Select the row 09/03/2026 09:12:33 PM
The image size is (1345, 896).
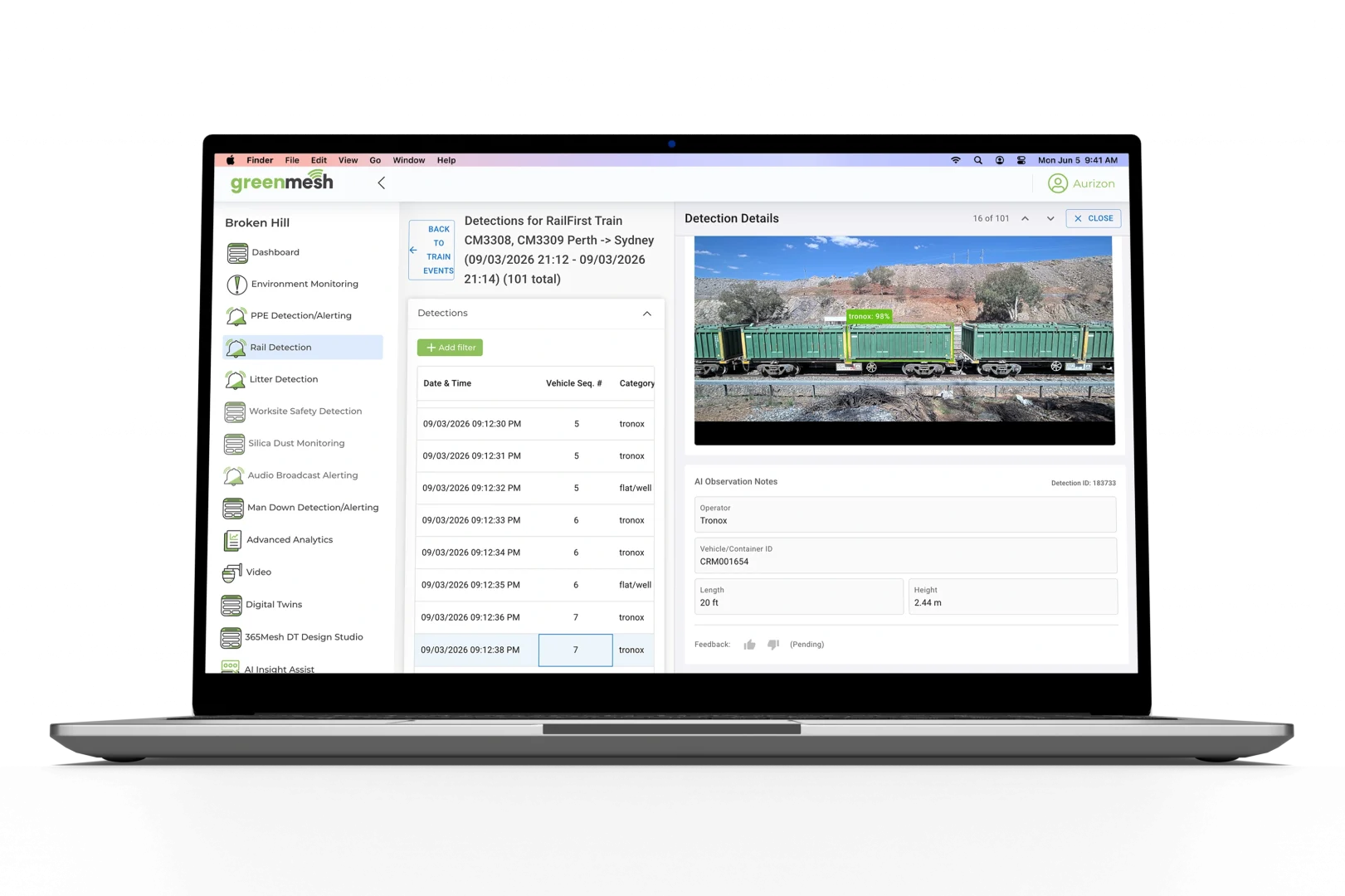pos(534,521)
